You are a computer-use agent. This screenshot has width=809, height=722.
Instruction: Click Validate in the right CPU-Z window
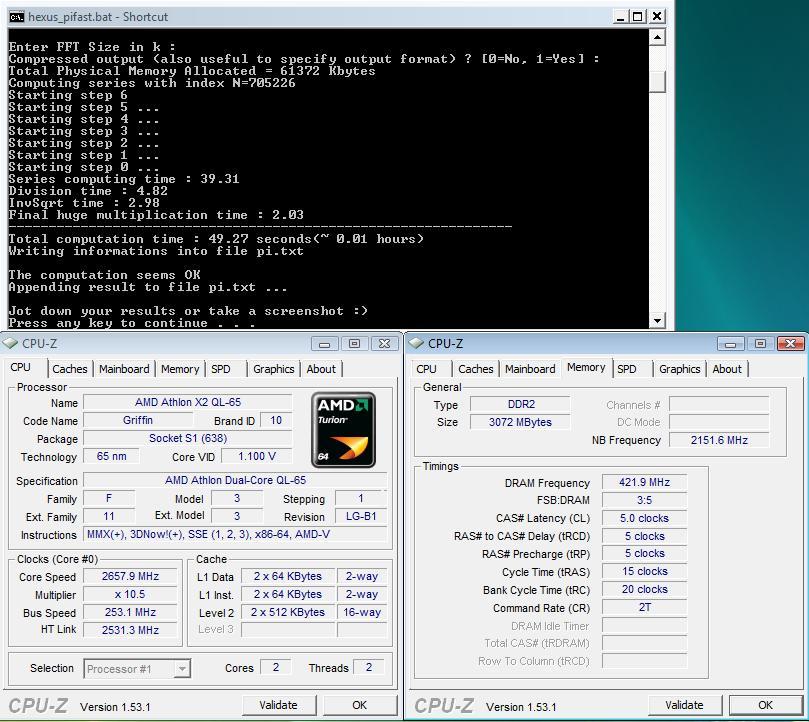click(684, 705)
